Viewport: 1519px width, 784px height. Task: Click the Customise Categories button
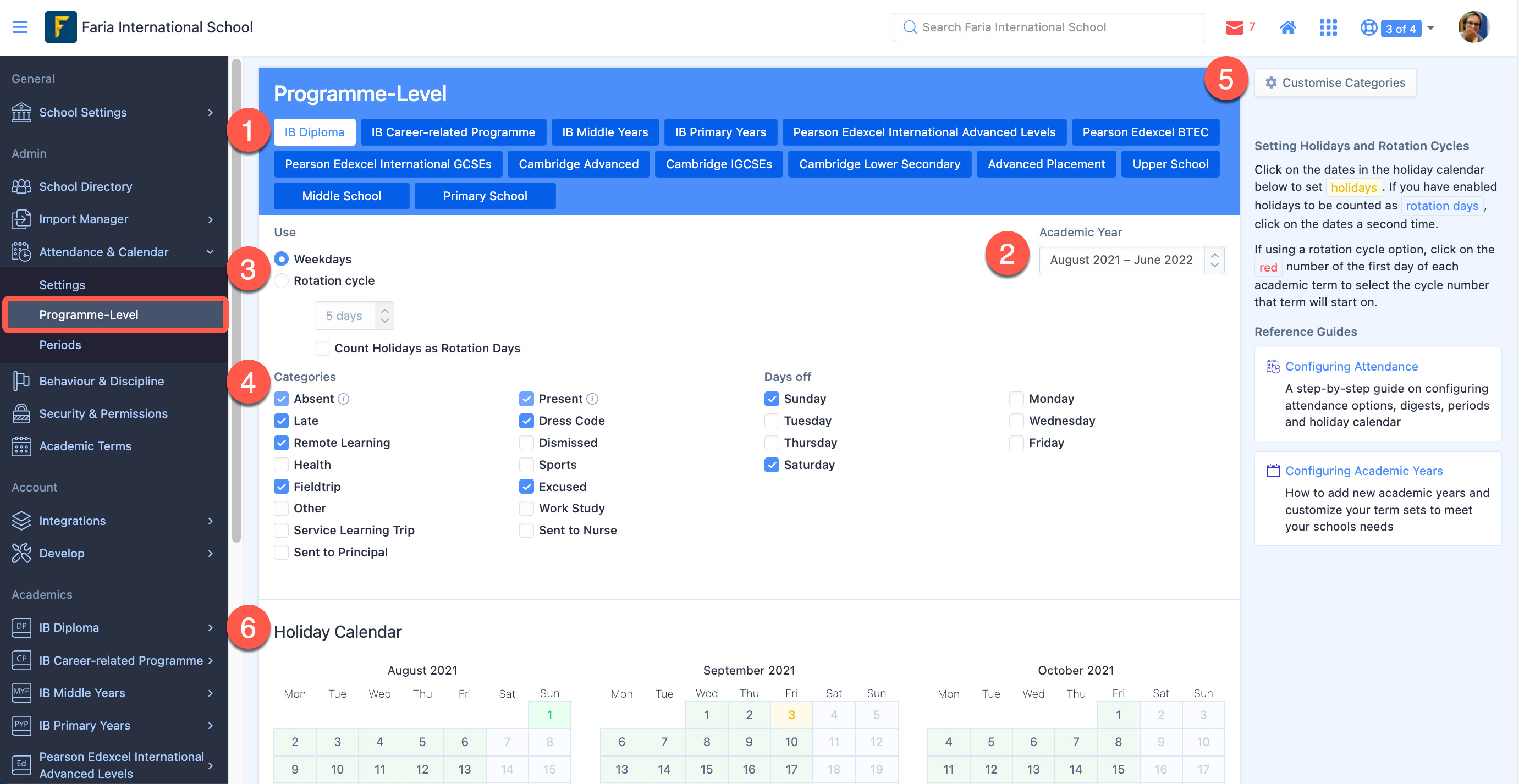(x=1335, y=82)
